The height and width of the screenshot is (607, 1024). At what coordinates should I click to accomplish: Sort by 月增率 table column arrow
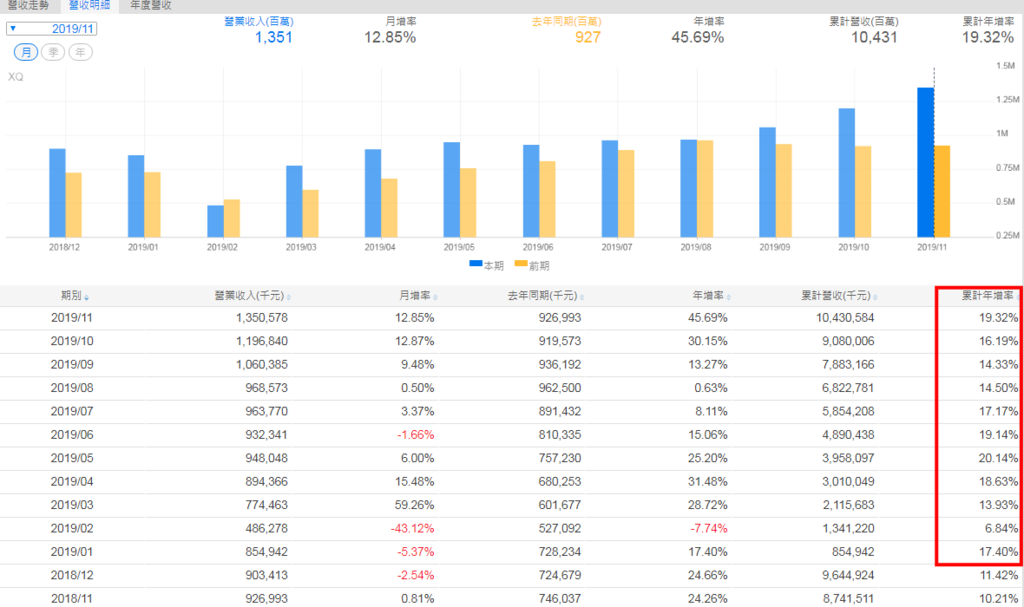(436, 298)
